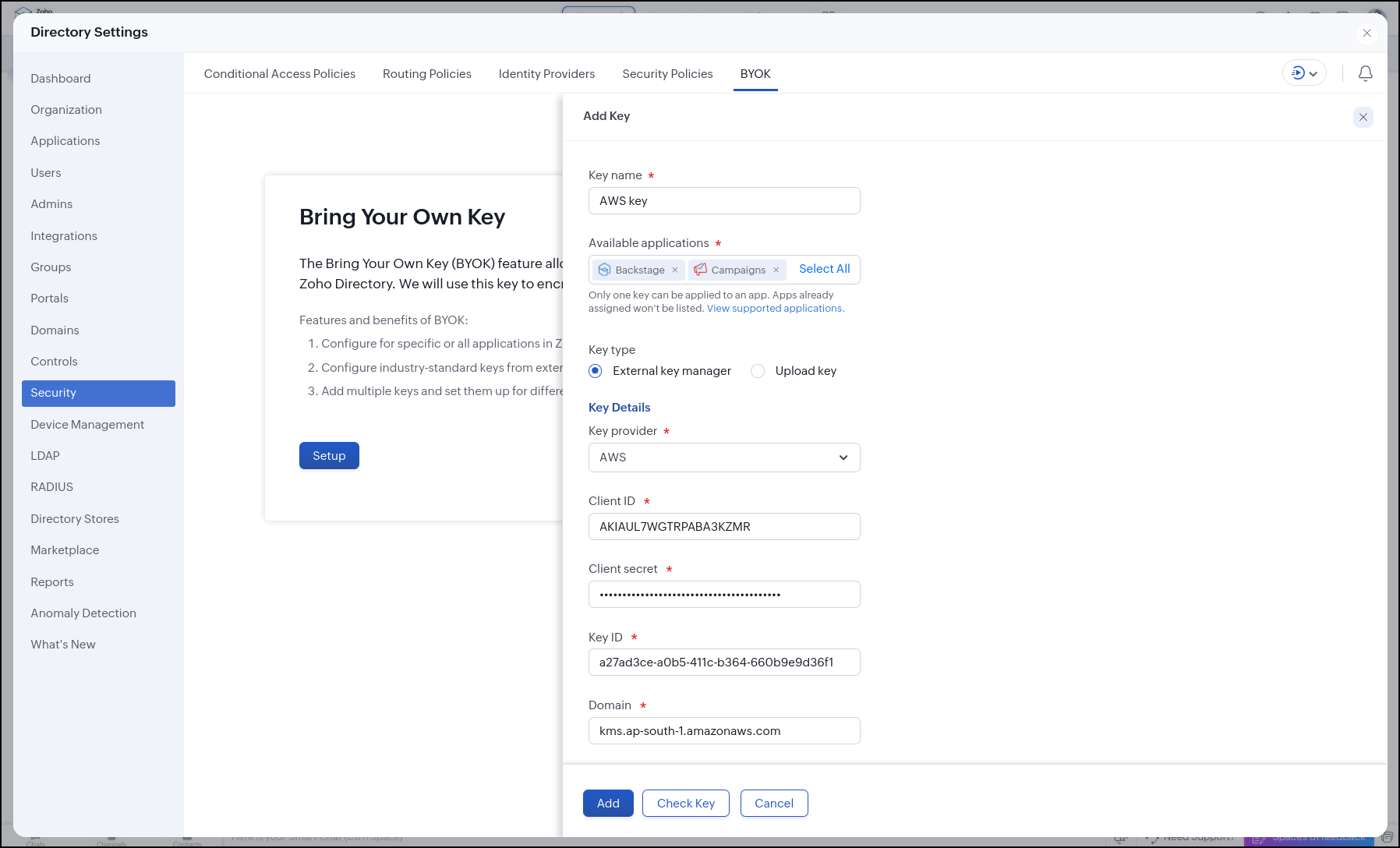Viewport: 1400px width, 848px height.
Task: Click the Key Details heading
Action: [x=619, y=408]
